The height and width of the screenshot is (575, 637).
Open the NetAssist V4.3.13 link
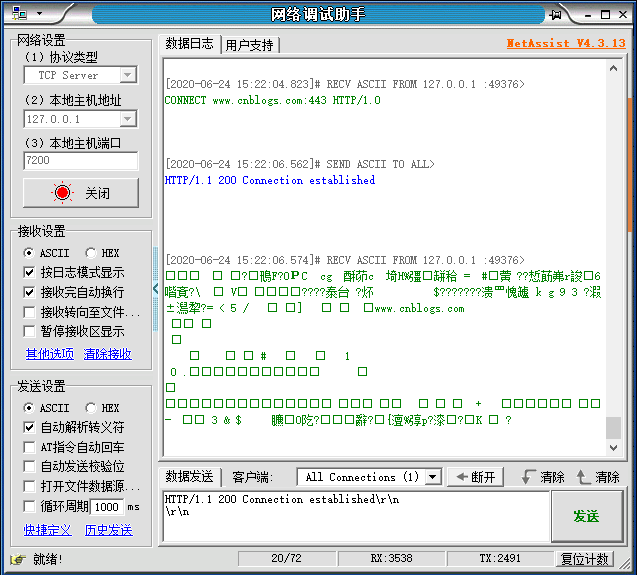[x=566, y=43]
